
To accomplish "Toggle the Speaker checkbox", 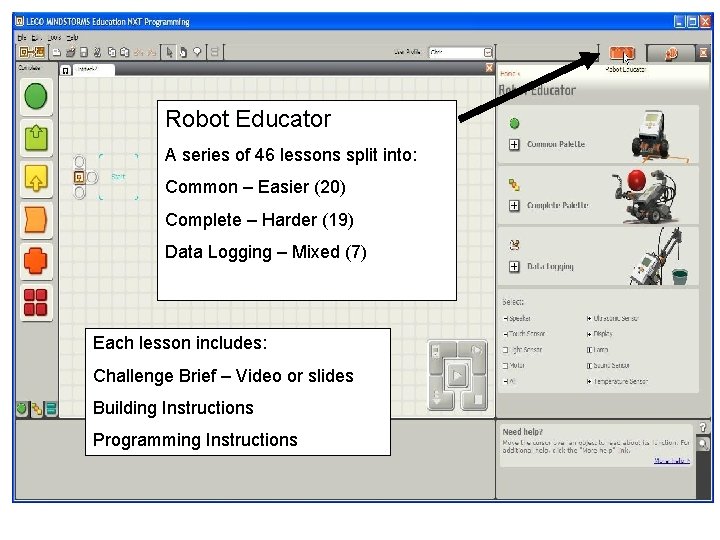I will click(506, 318).
